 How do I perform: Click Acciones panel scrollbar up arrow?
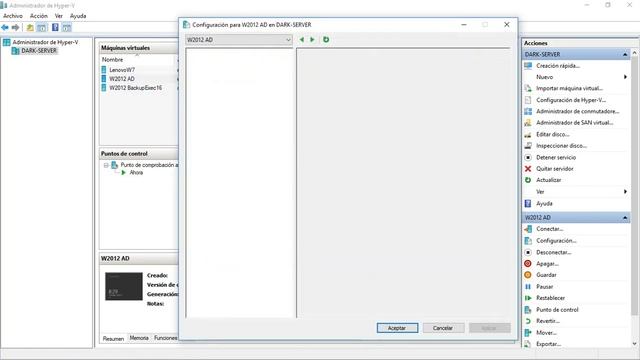point(634,53)
